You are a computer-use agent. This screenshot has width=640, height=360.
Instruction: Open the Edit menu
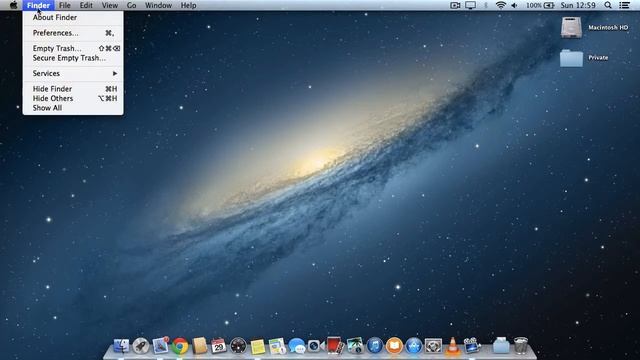click(x=86, y=5)
